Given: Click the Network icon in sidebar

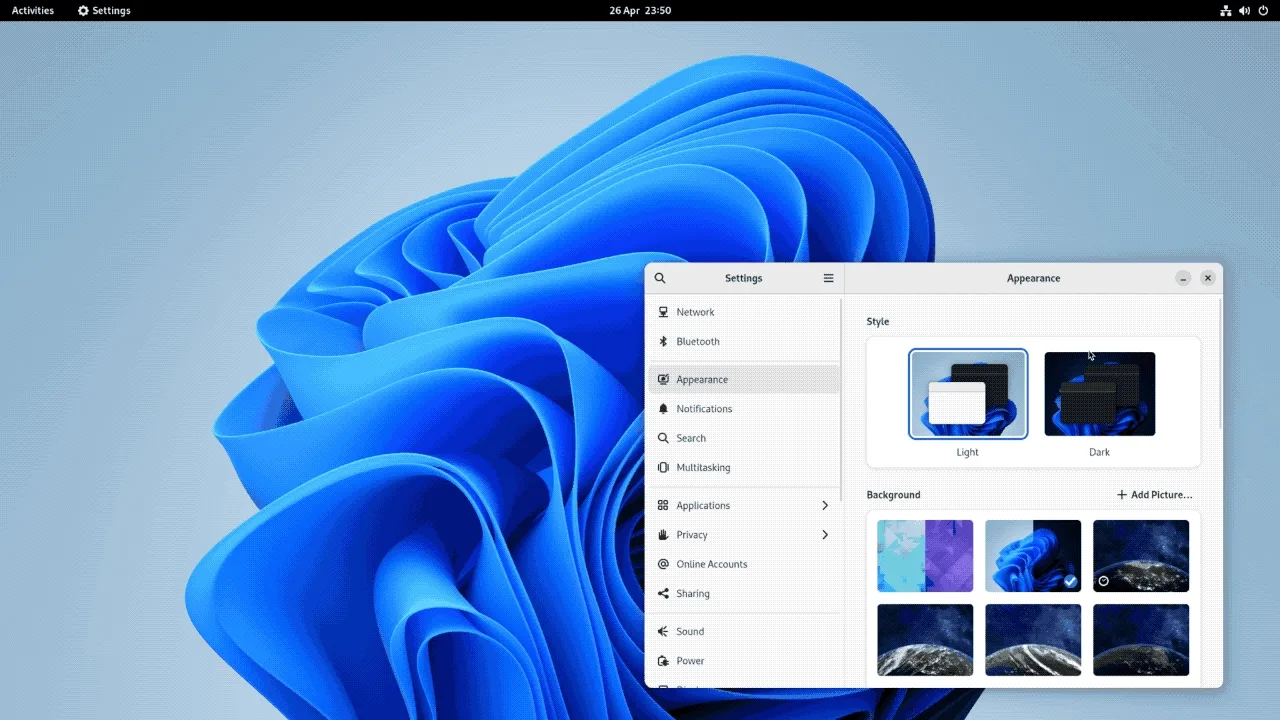Looking at the screenshot, I should (663, 312).
